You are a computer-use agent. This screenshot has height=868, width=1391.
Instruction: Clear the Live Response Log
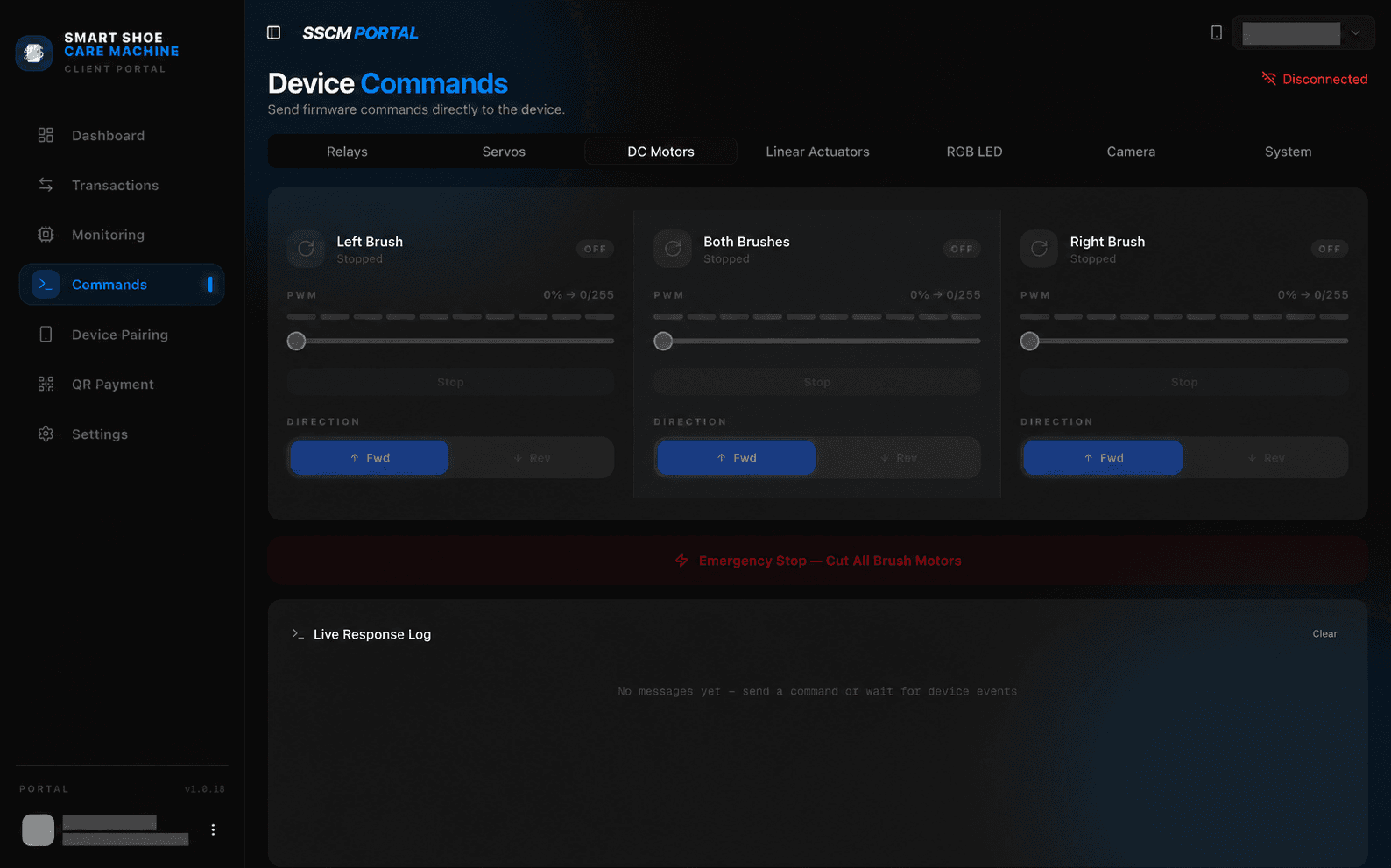[x=1324, y=633]
